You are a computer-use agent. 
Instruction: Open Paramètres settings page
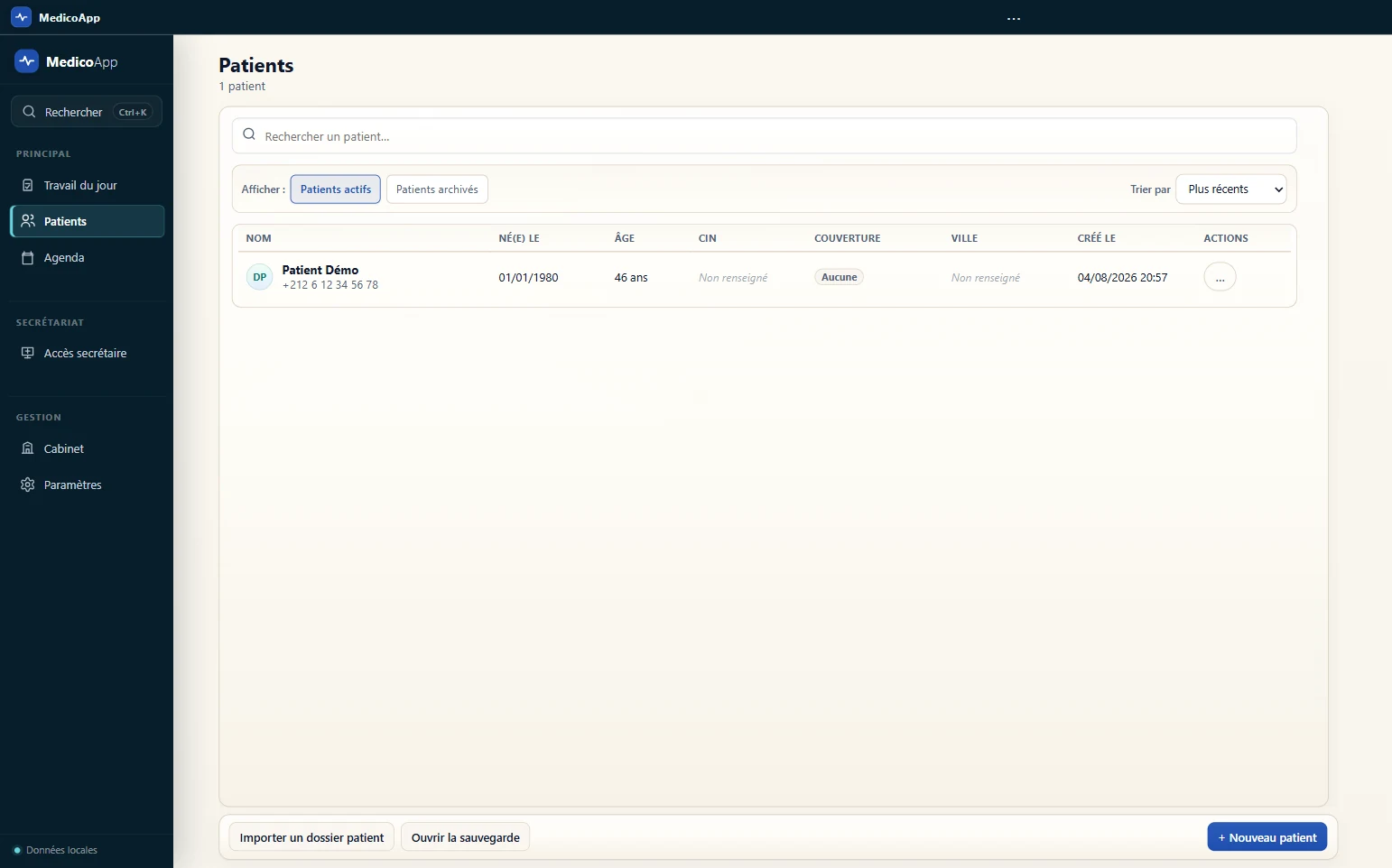point(88,485)
